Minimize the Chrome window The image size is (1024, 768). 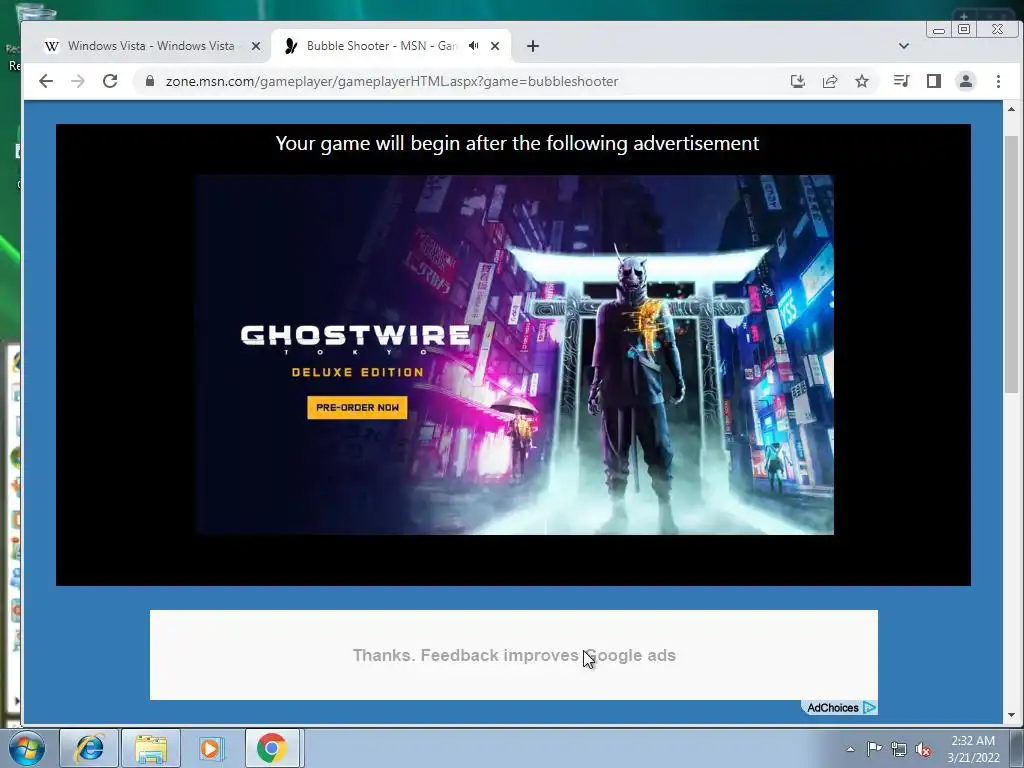939,30
